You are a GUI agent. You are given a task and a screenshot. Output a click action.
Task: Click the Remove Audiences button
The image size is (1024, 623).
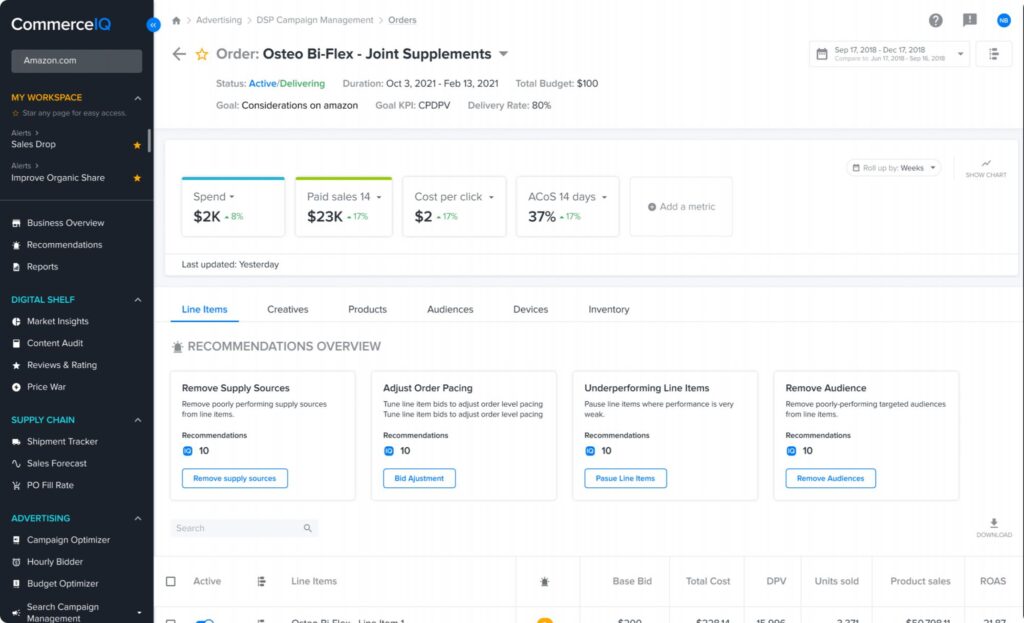[x=830, y=478]
